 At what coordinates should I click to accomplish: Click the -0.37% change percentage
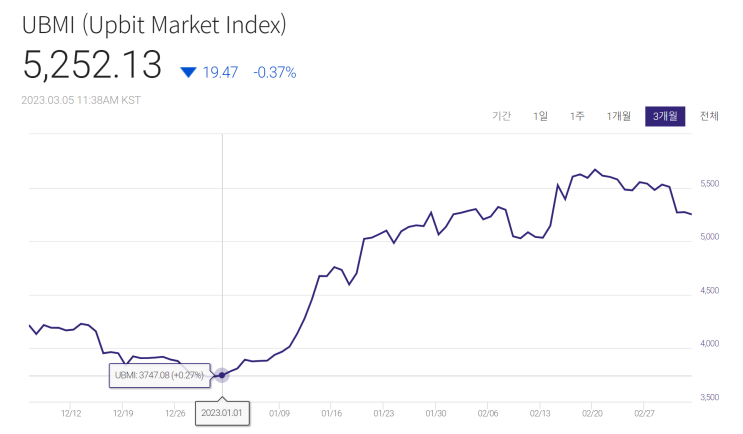[x=275, y=72]
